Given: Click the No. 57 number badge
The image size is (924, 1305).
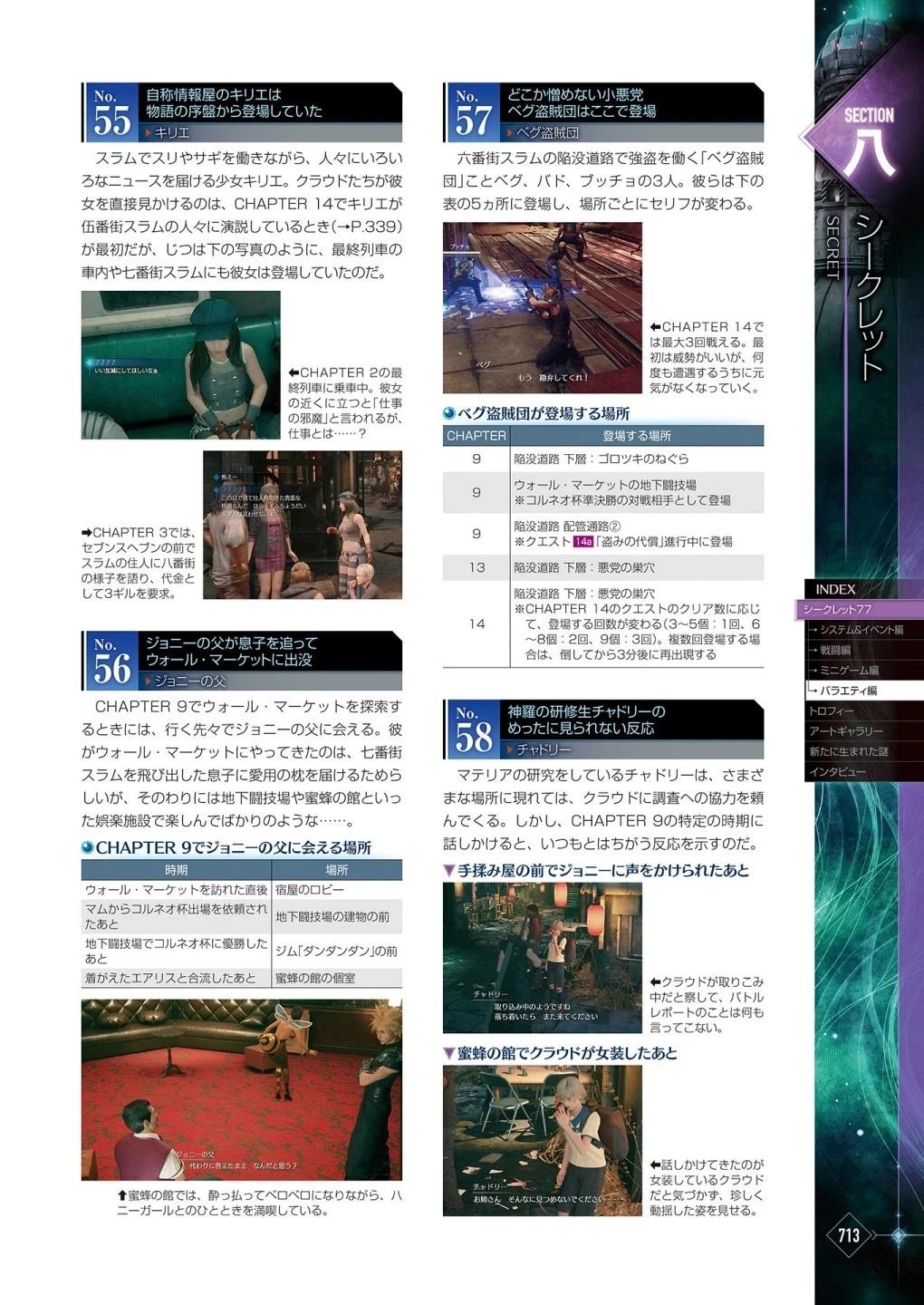Looking at the screenshot, I should pos(472,113).
